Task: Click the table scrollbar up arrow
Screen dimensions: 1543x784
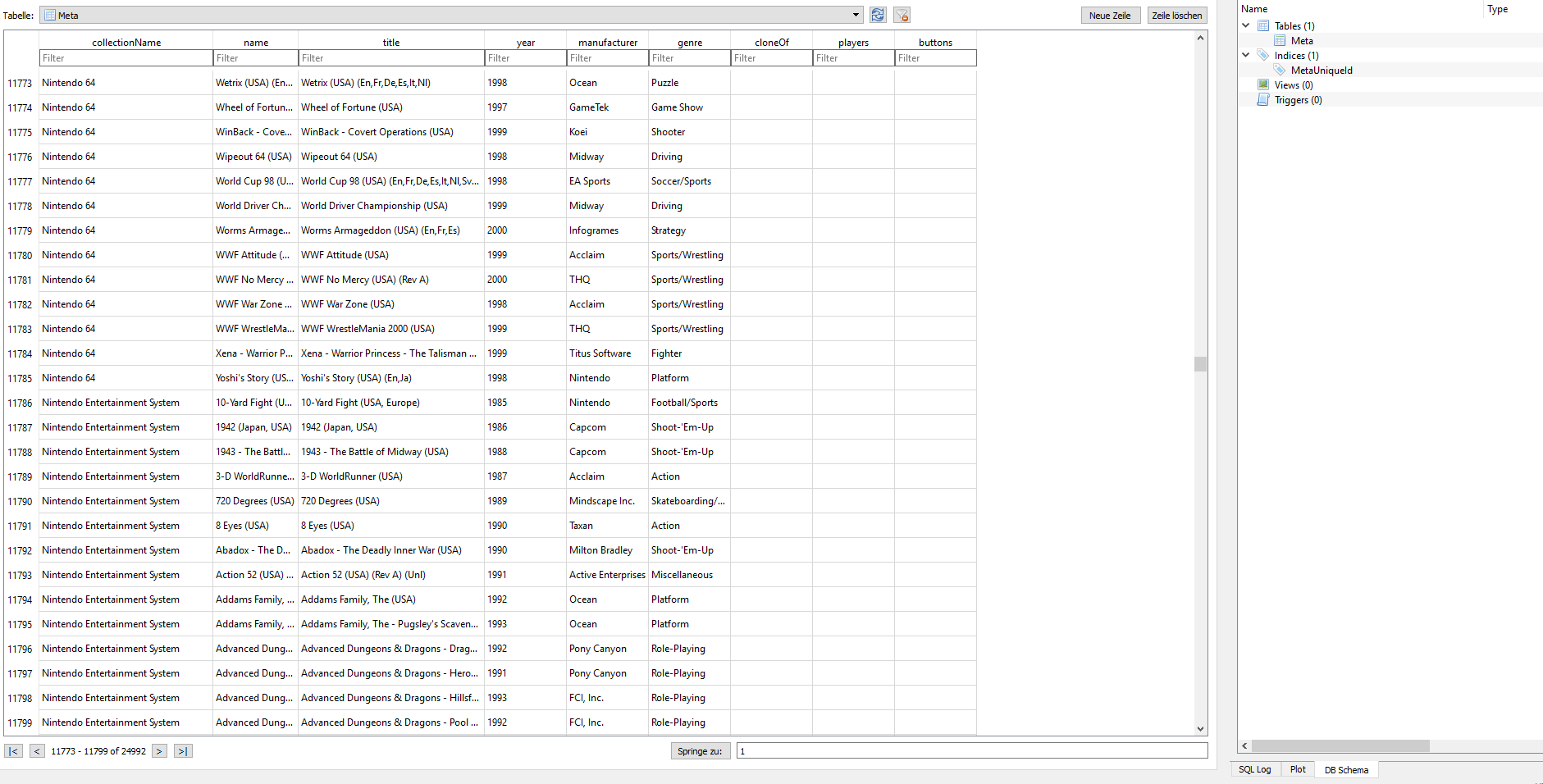Action: 1200,38
